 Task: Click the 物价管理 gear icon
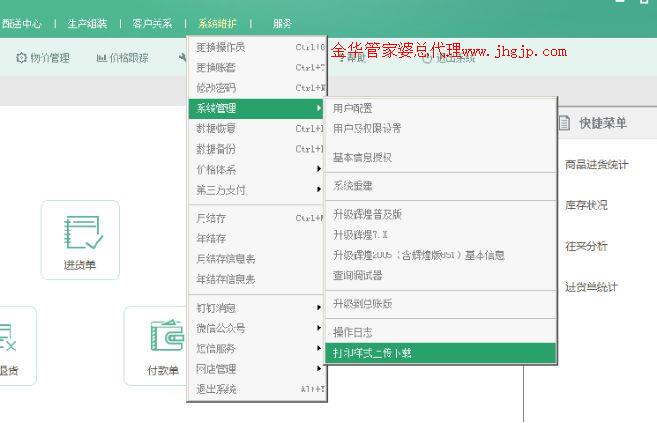[21, 58]
